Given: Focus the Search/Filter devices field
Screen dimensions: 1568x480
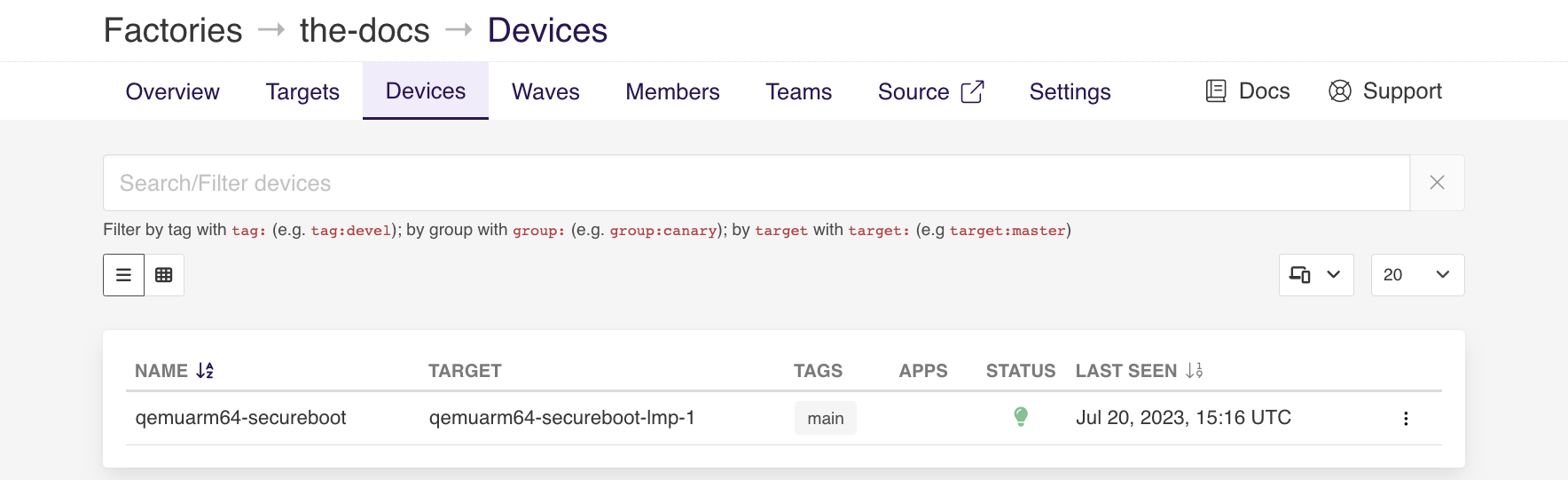Looking at the screenshot, I should pyautogui.click(x=756, y=183).
